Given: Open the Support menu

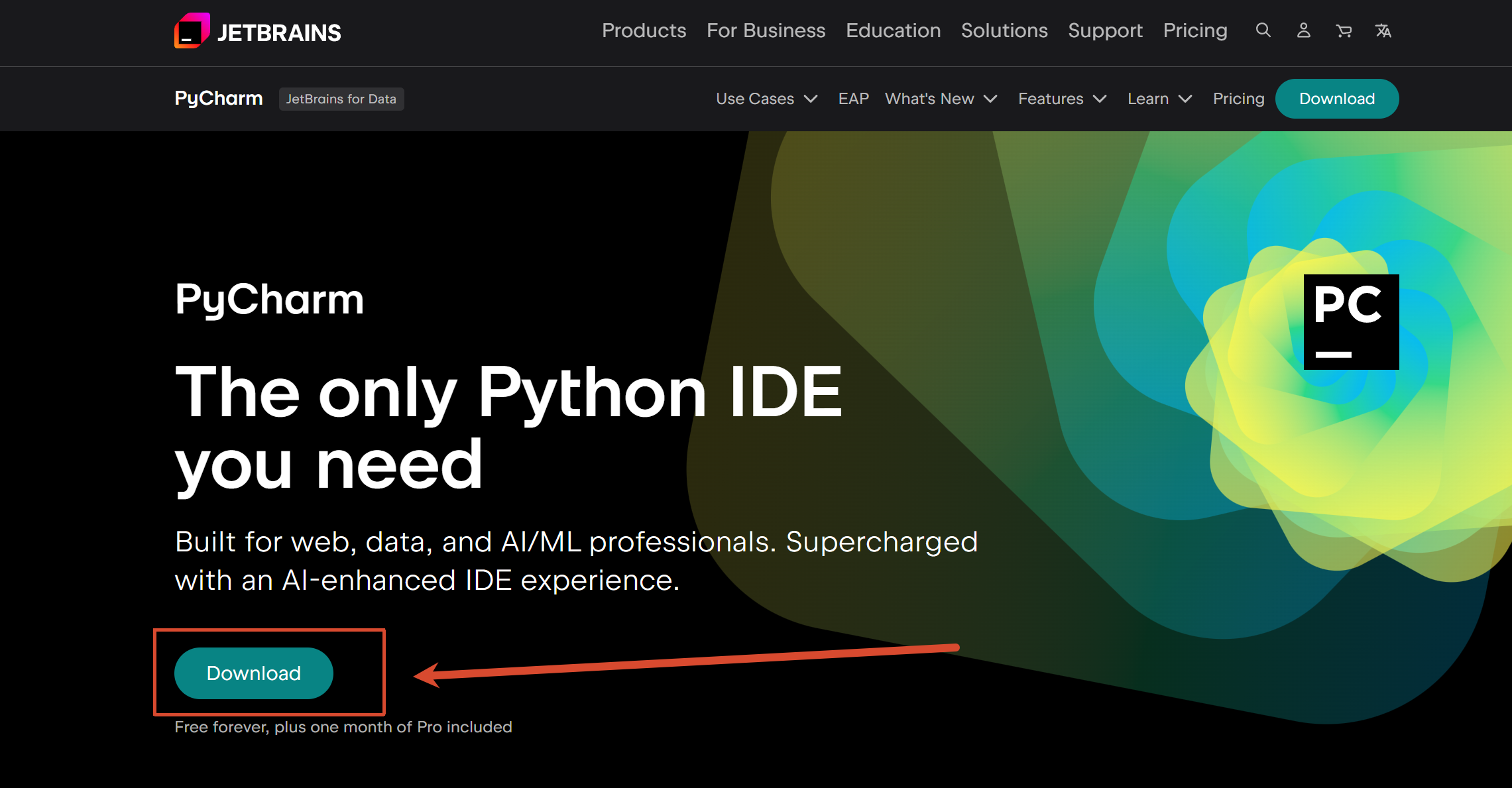Looking at the screenshot, I should coord(1106,30).
